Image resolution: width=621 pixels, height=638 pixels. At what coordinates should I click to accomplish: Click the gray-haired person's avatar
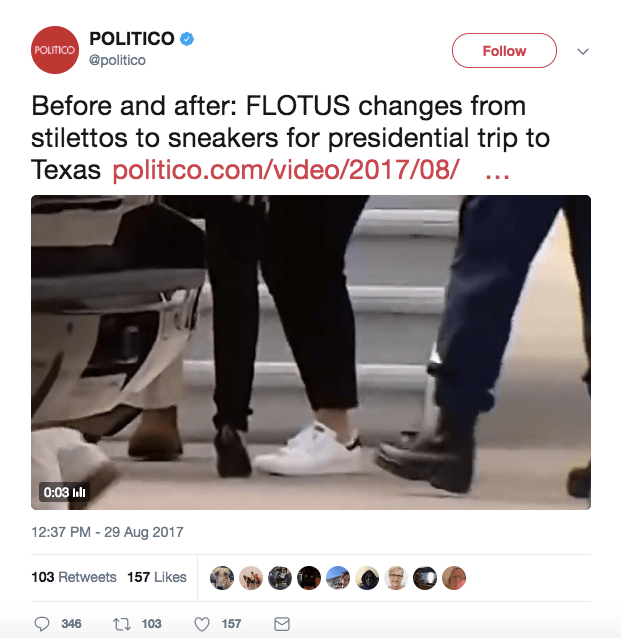(x=396, y=578)
